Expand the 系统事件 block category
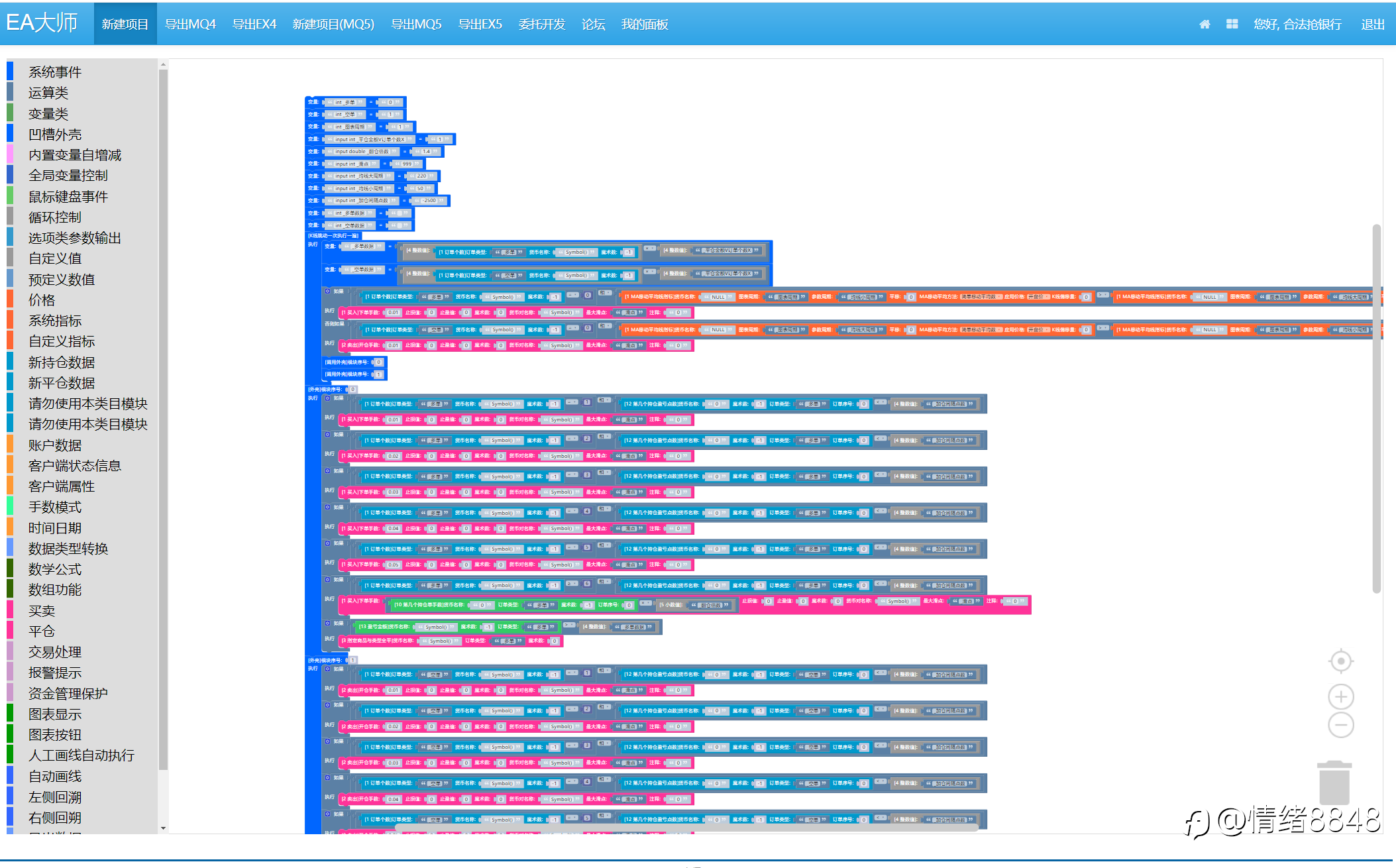This screenshot has height=868, width=1396. click(55, 72)
